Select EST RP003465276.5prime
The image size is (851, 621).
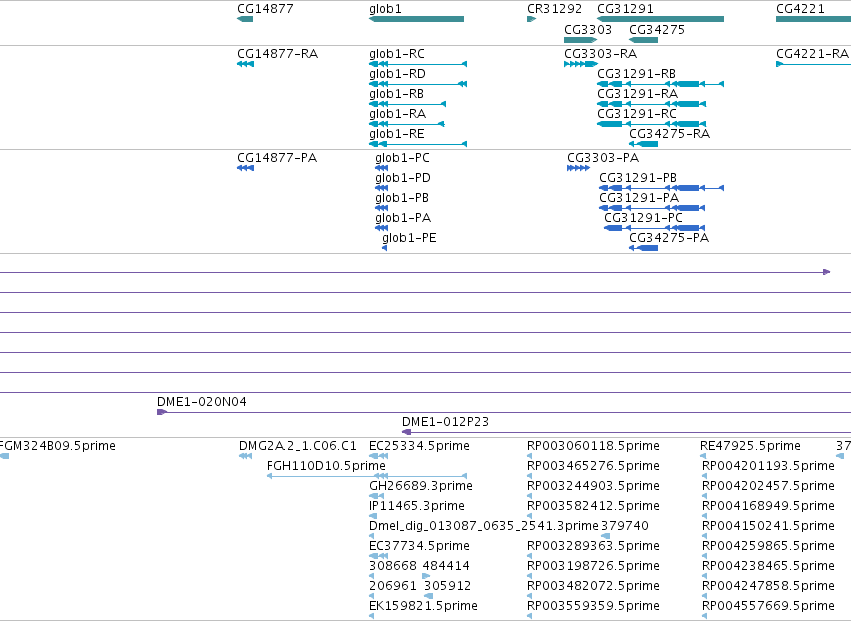[530, 476]
